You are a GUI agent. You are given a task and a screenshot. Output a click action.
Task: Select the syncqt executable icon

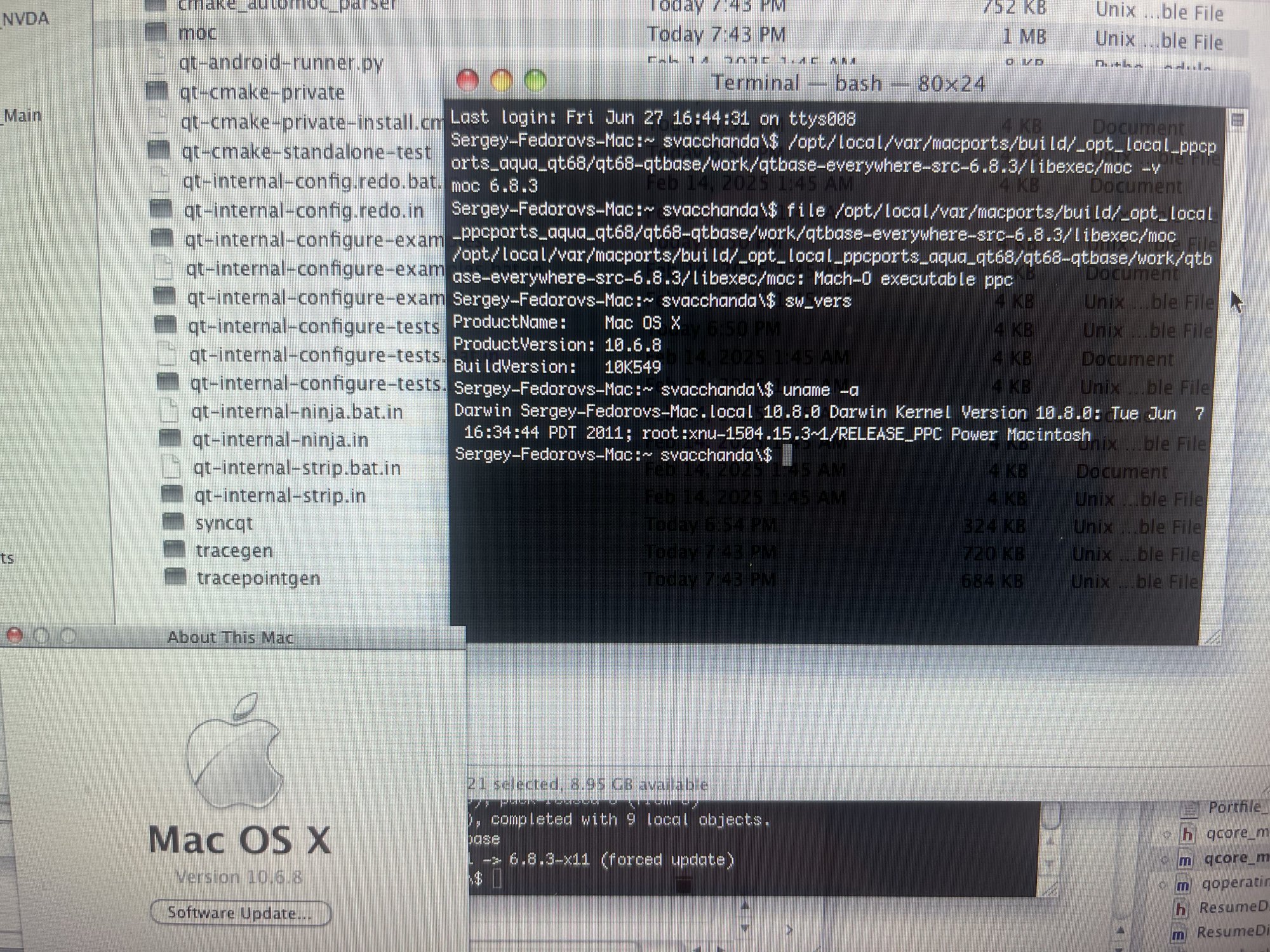pos(173,522)
